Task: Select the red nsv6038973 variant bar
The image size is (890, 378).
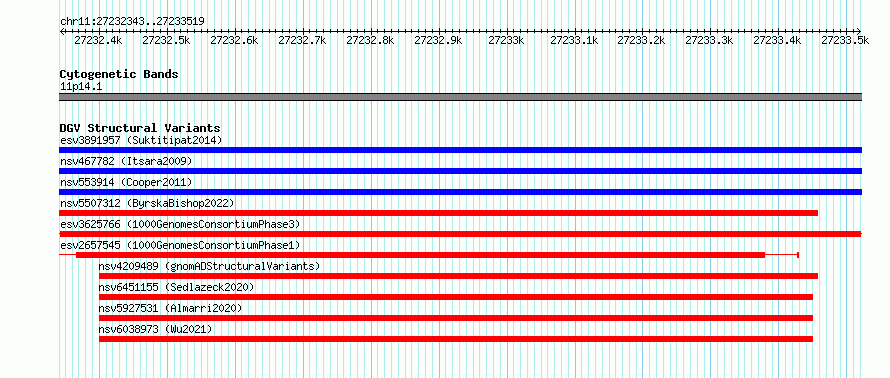Action: tap(456, 339)
